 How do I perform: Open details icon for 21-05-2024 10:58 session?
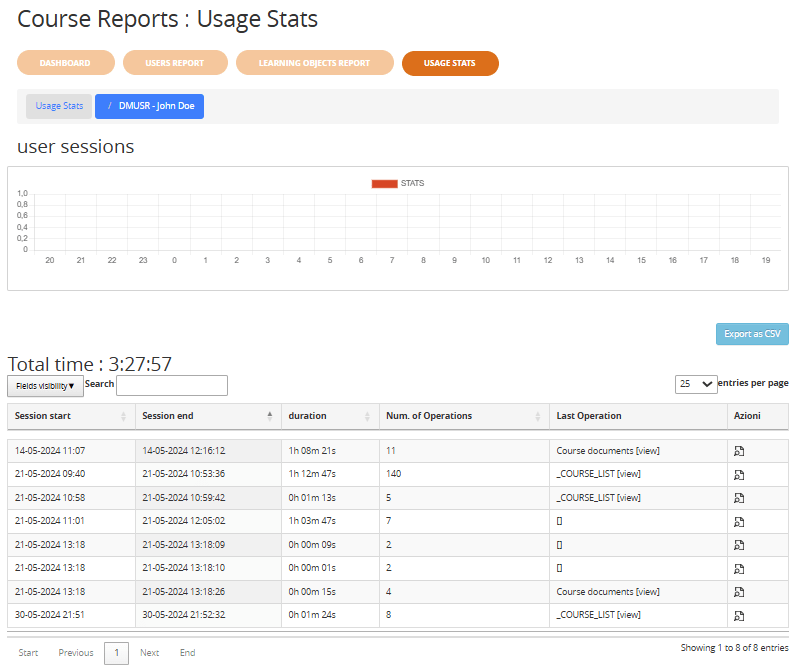739,498
